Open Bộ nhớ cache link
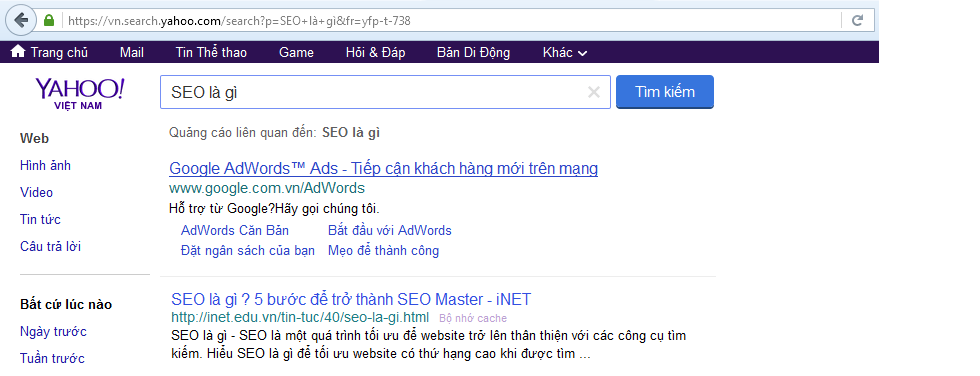The width and height of the screenshot is (980, 376). click(472, 318)
